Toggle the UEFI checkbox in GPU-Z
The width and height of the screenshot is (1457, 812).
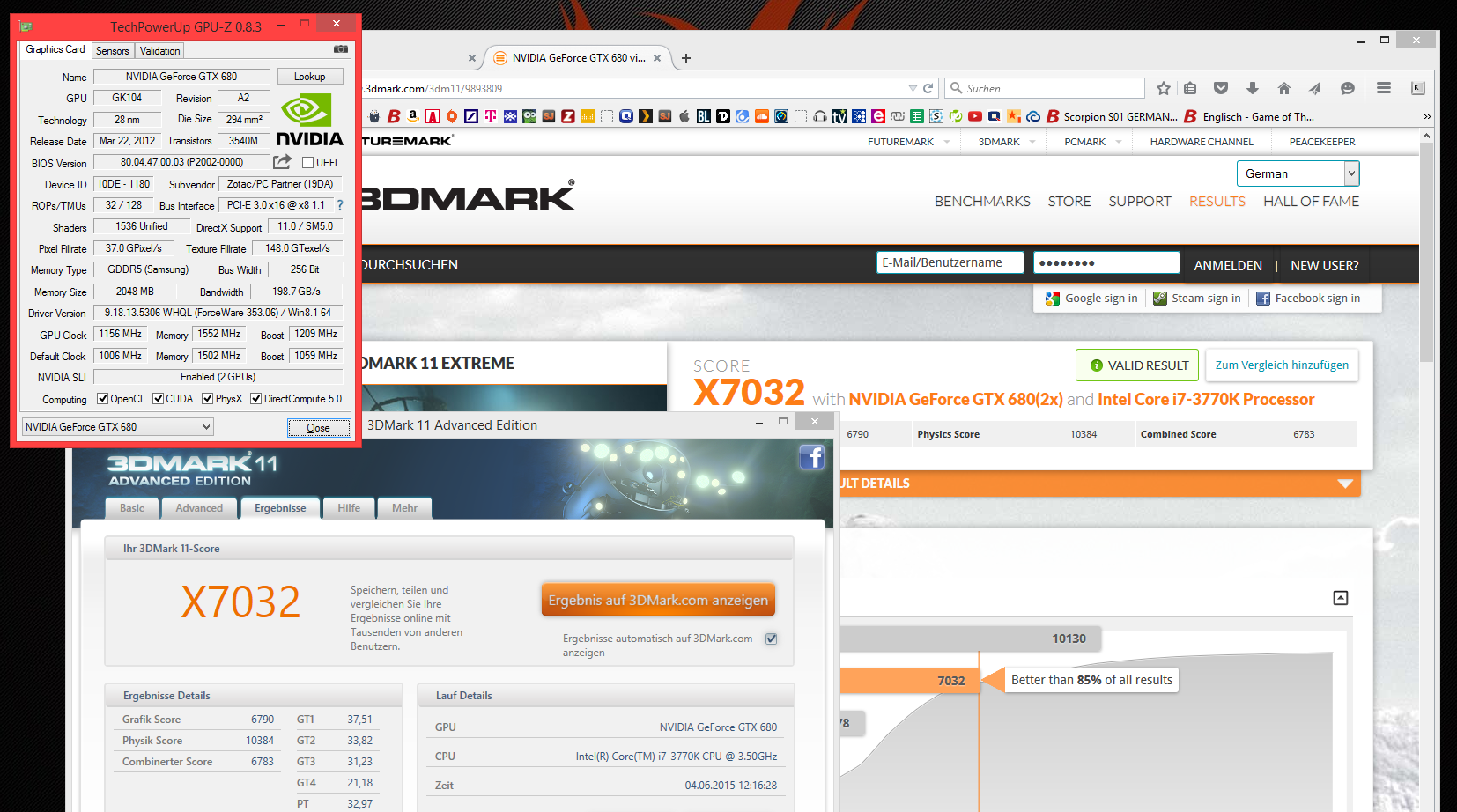pyautogui.click(x=308, y=163)
